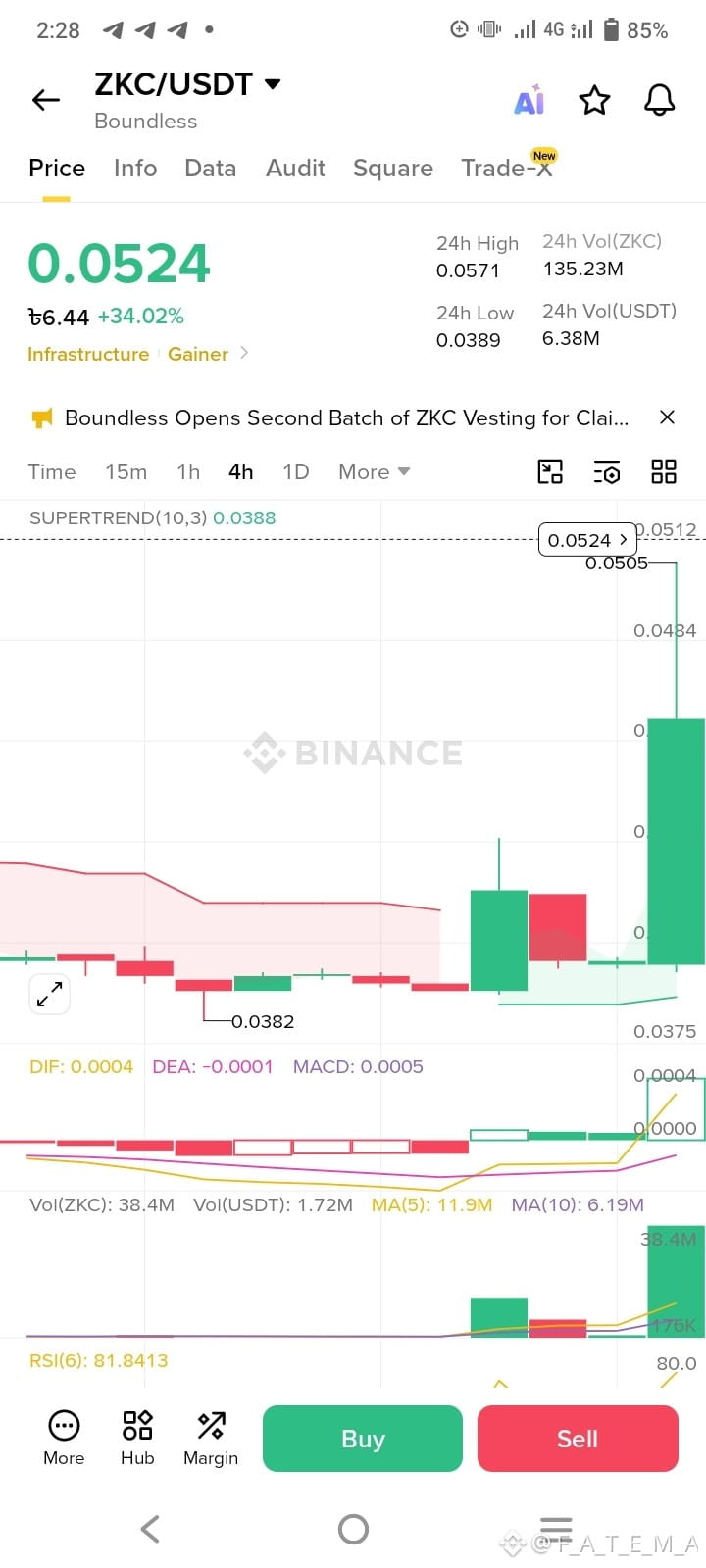
Task: Switch to the Info tab
Action: [x=135, y=169]
